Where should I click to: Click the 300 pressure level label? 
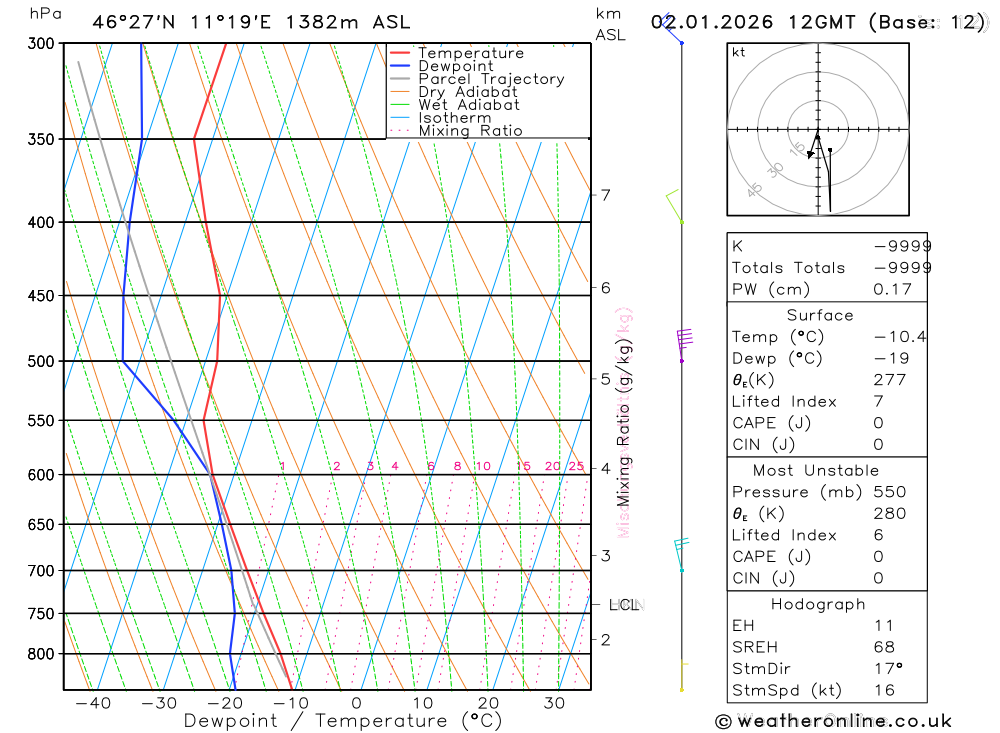pos(41,43)
